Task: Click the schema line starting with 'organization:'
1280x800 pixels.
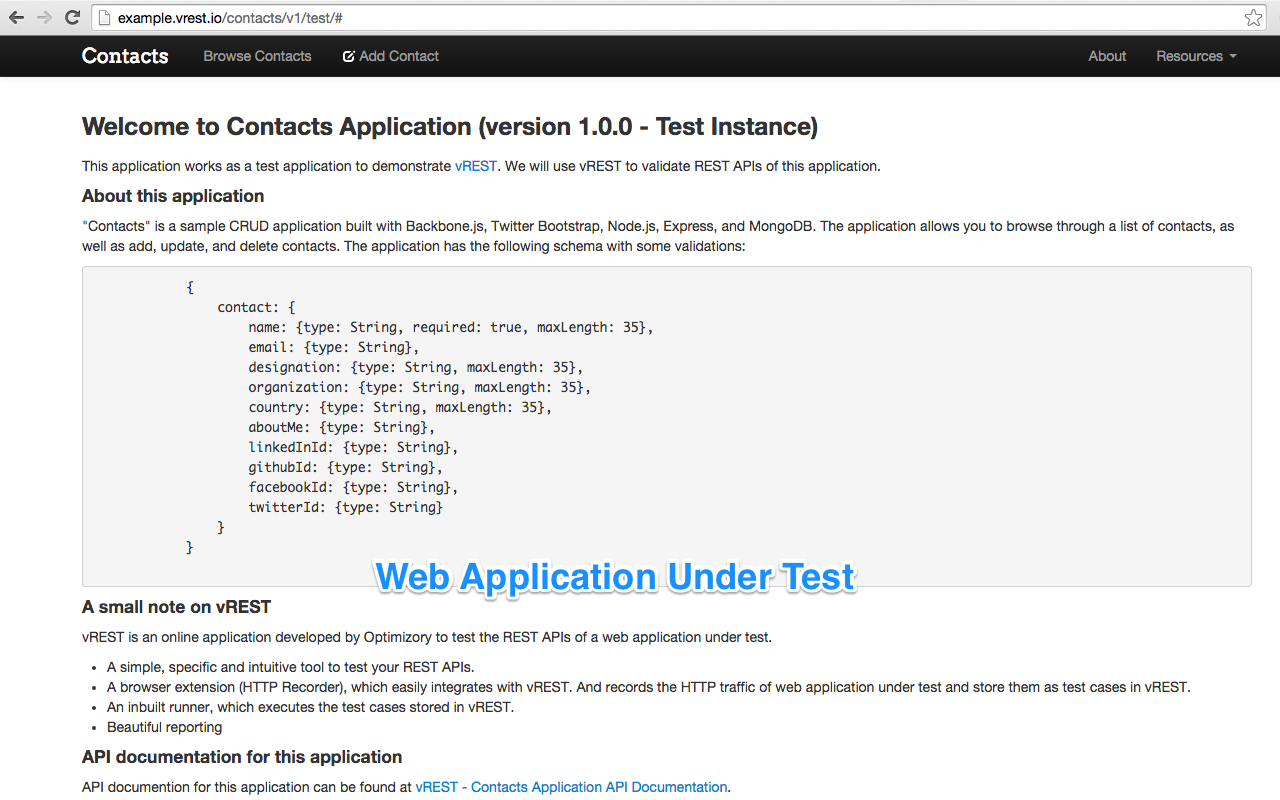Action: tap(420, 387)
